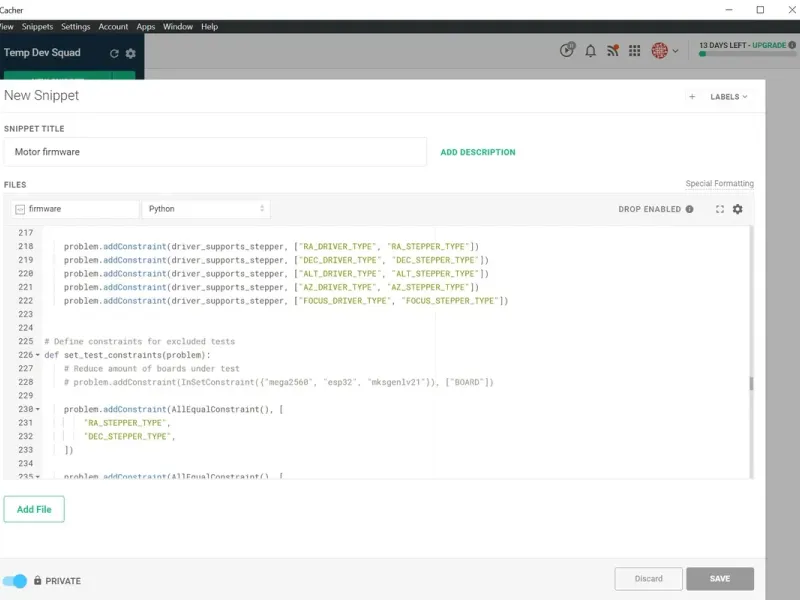The height and width of the screenshot is (600, 800).
Task: Add a label with plus icon
Action: tap(692, 96)
